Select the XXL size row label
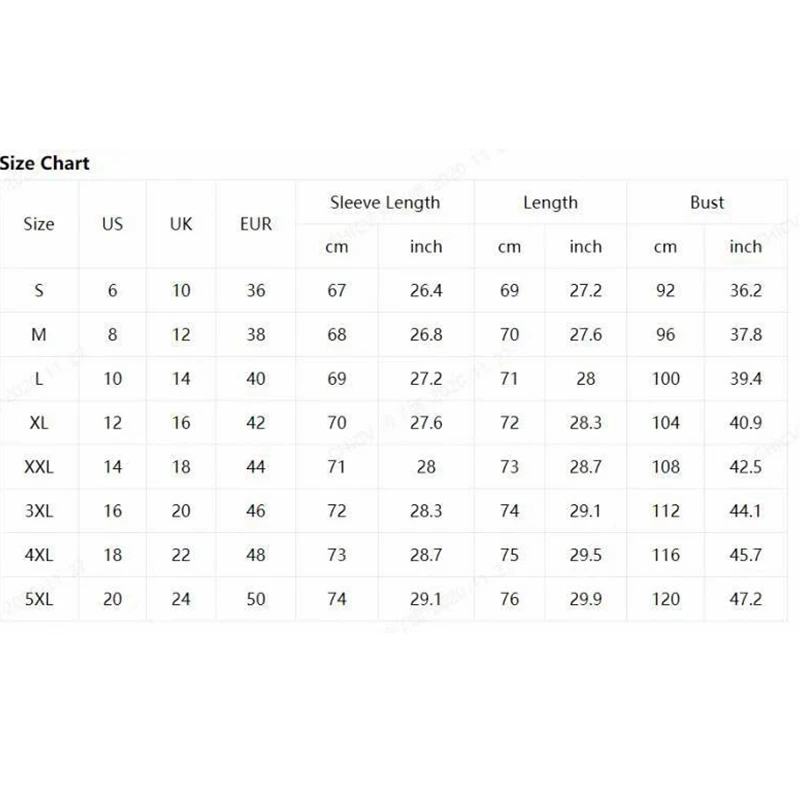800x800 pixels. click(x=38, y=467)
